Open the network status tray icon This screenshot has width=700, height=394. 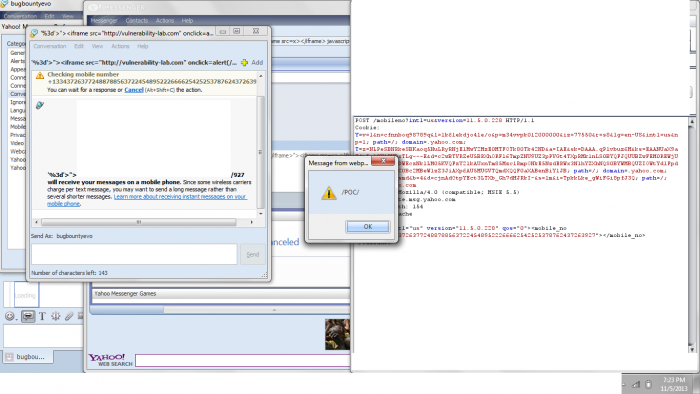point(636,384)
